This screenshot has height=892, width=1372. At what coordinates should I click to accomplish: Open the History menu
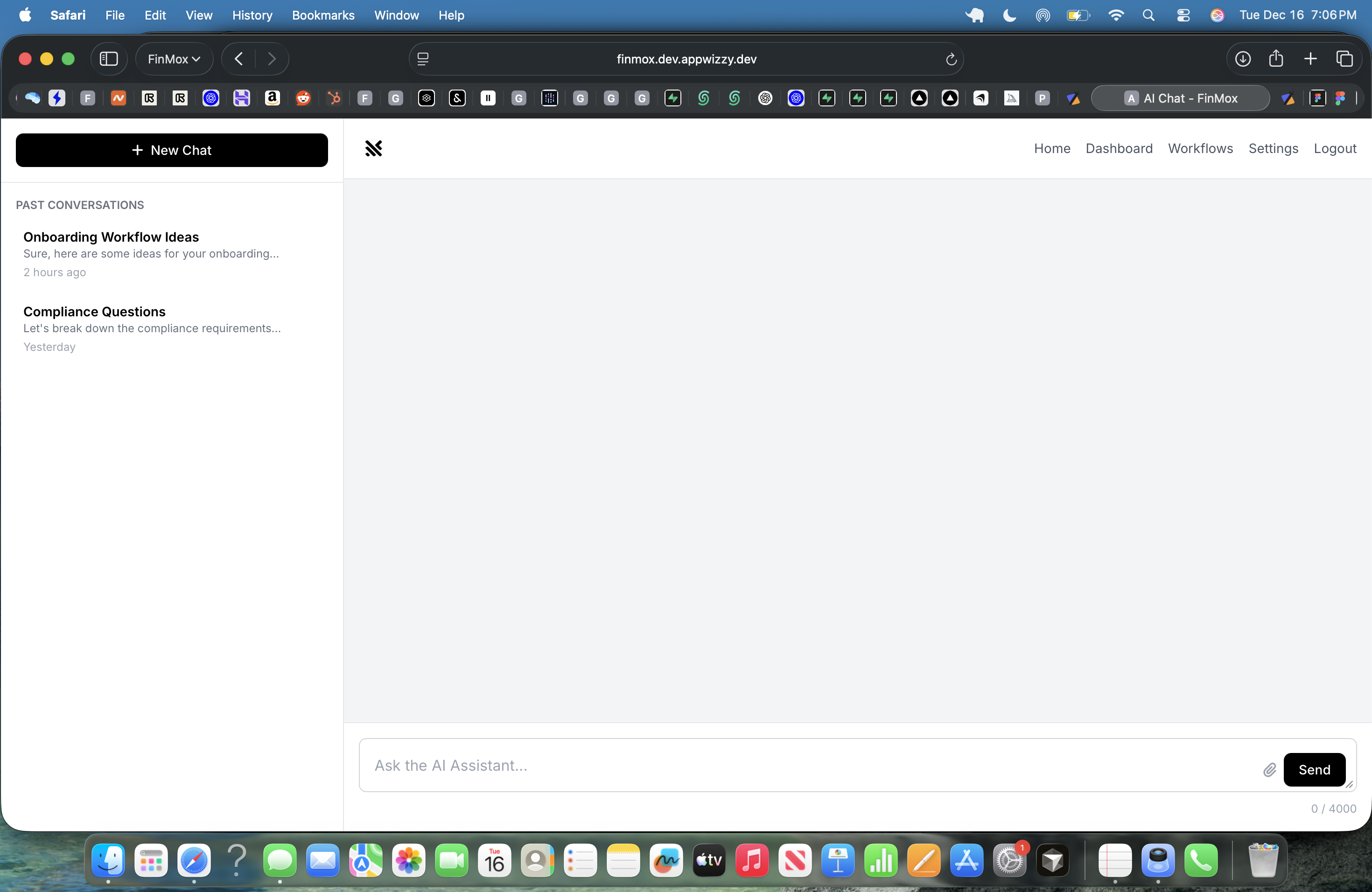coord(252,15)
